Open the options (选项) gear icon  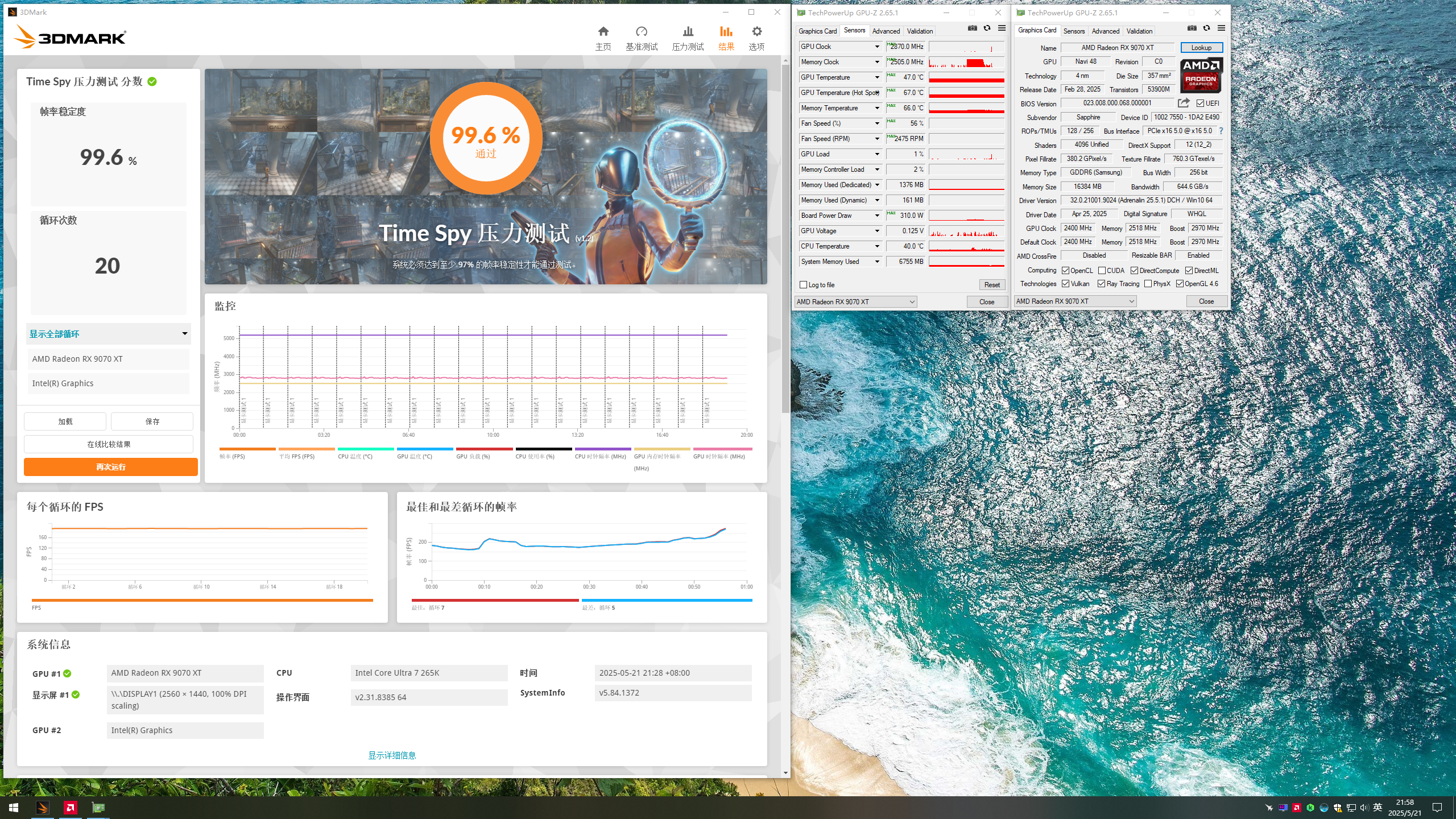[x=756, y=32]
